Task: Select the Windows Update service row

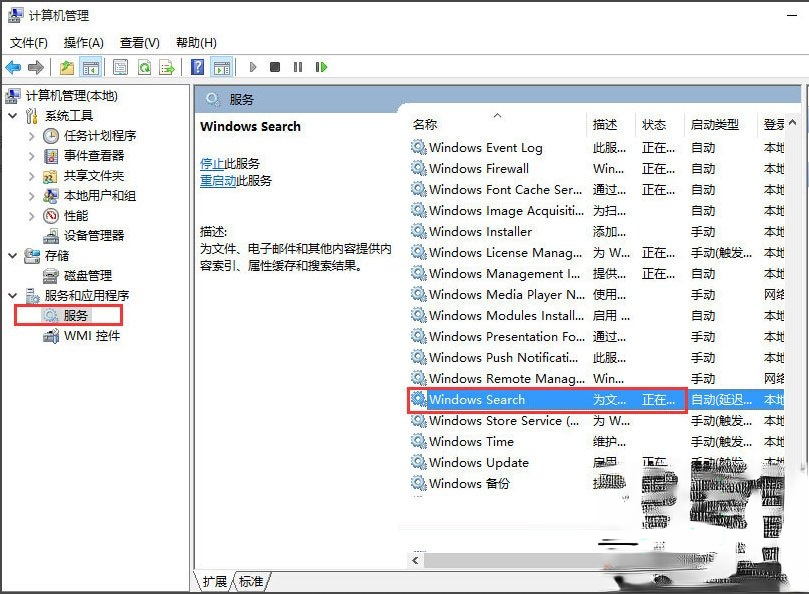Action: (480, 462)
